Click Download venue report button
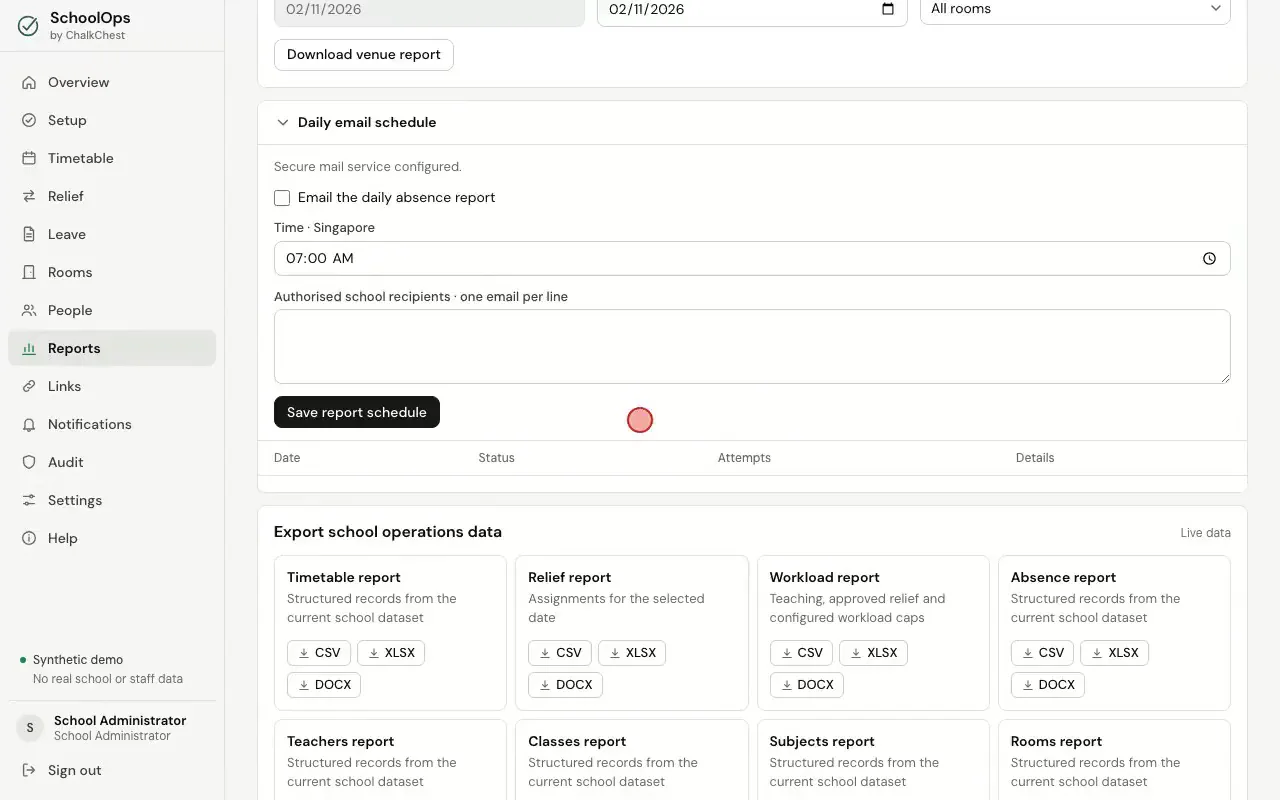Viewport: 1280px width, 800px height. coord(364,55)
